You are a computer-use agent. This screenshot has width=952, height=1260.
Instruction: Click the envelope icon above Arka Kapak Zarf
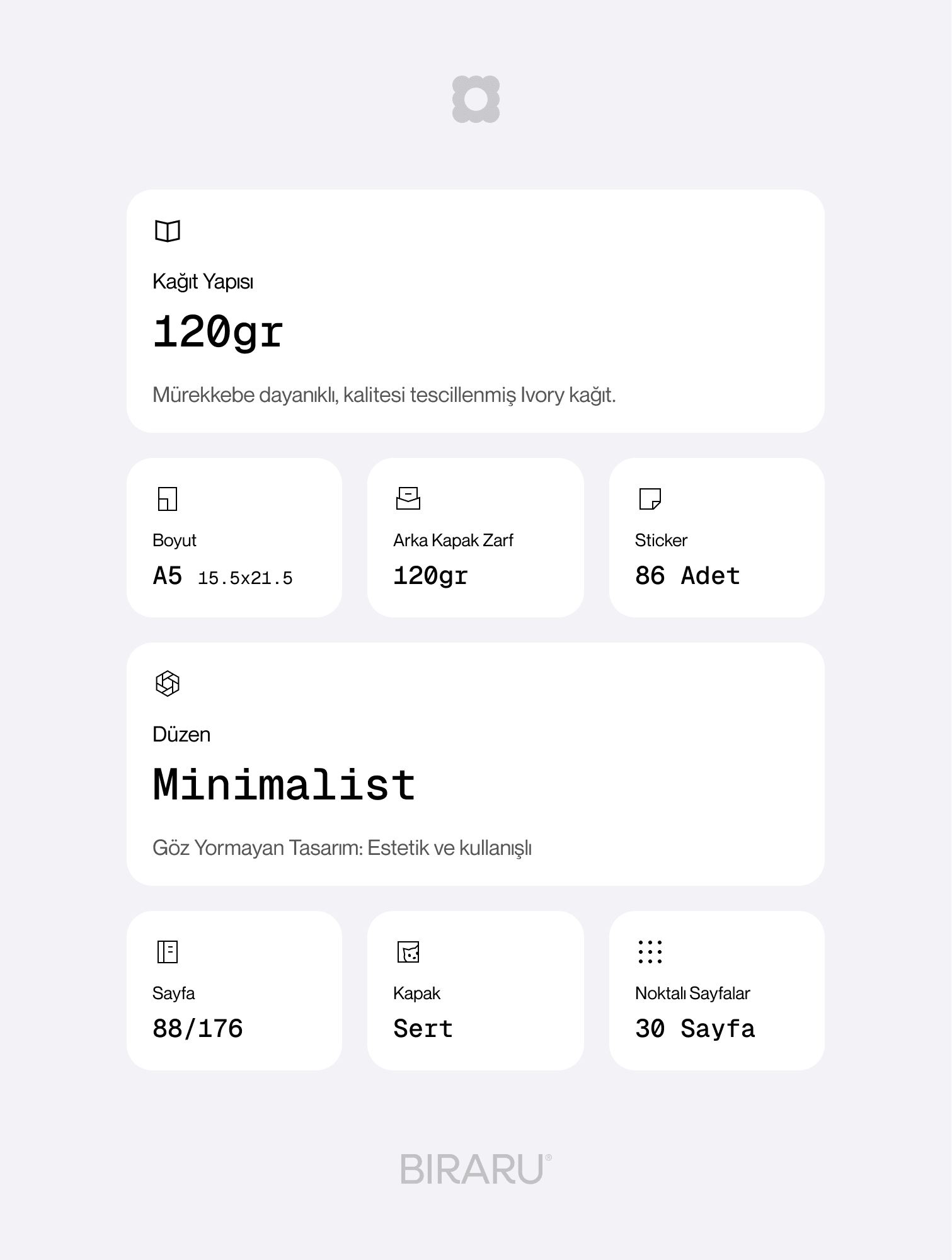pyautogui.click(x=408, y=498)
